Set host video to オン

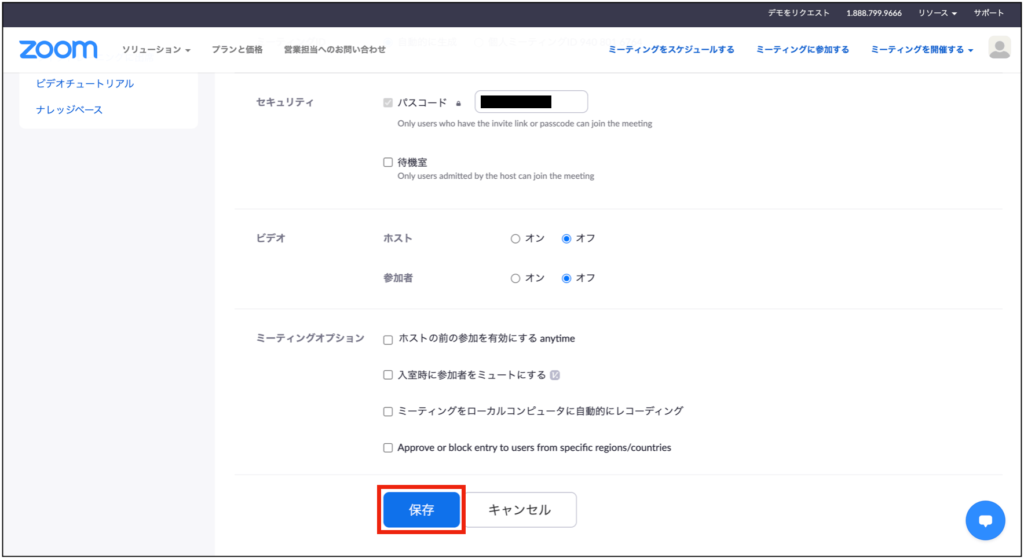click(x=516, y=239)
